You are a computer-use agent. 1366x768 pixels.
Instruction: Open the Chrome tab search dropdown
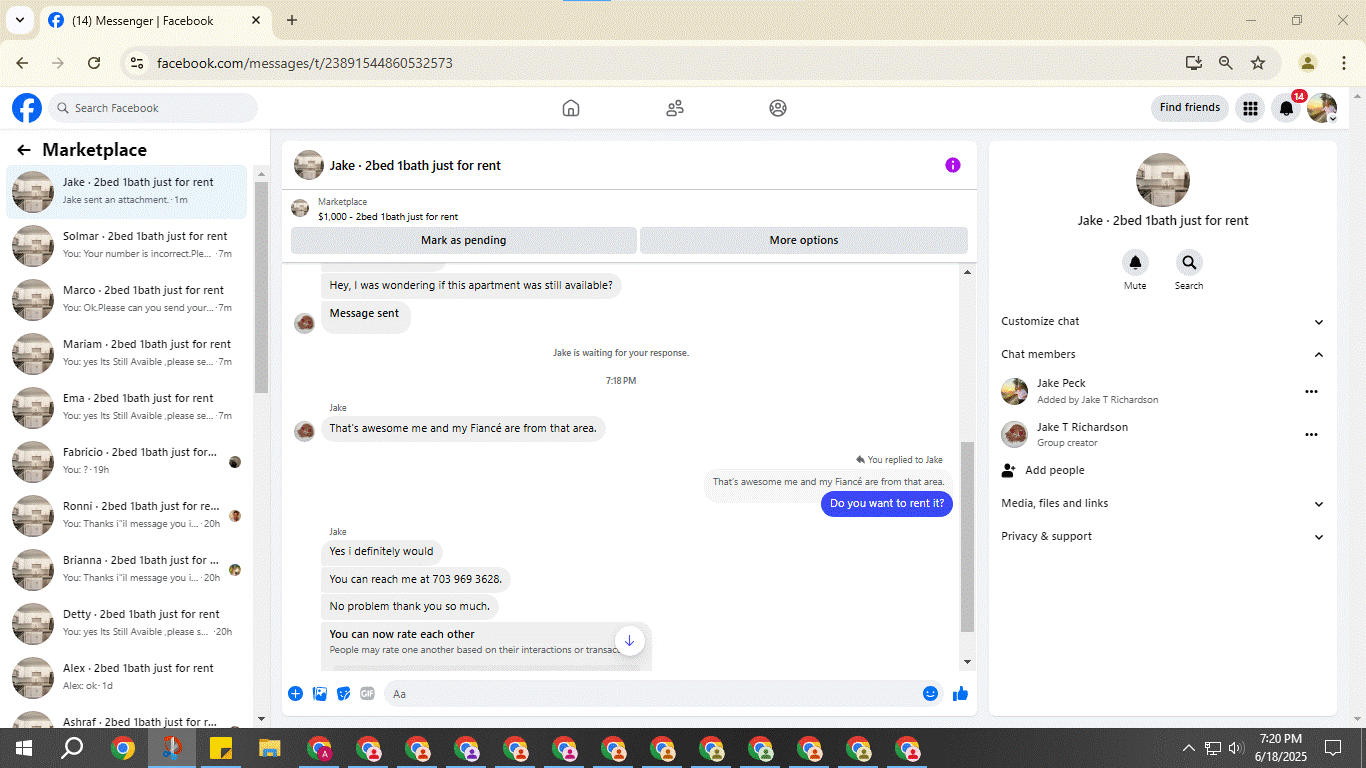(x=19, y=20)
